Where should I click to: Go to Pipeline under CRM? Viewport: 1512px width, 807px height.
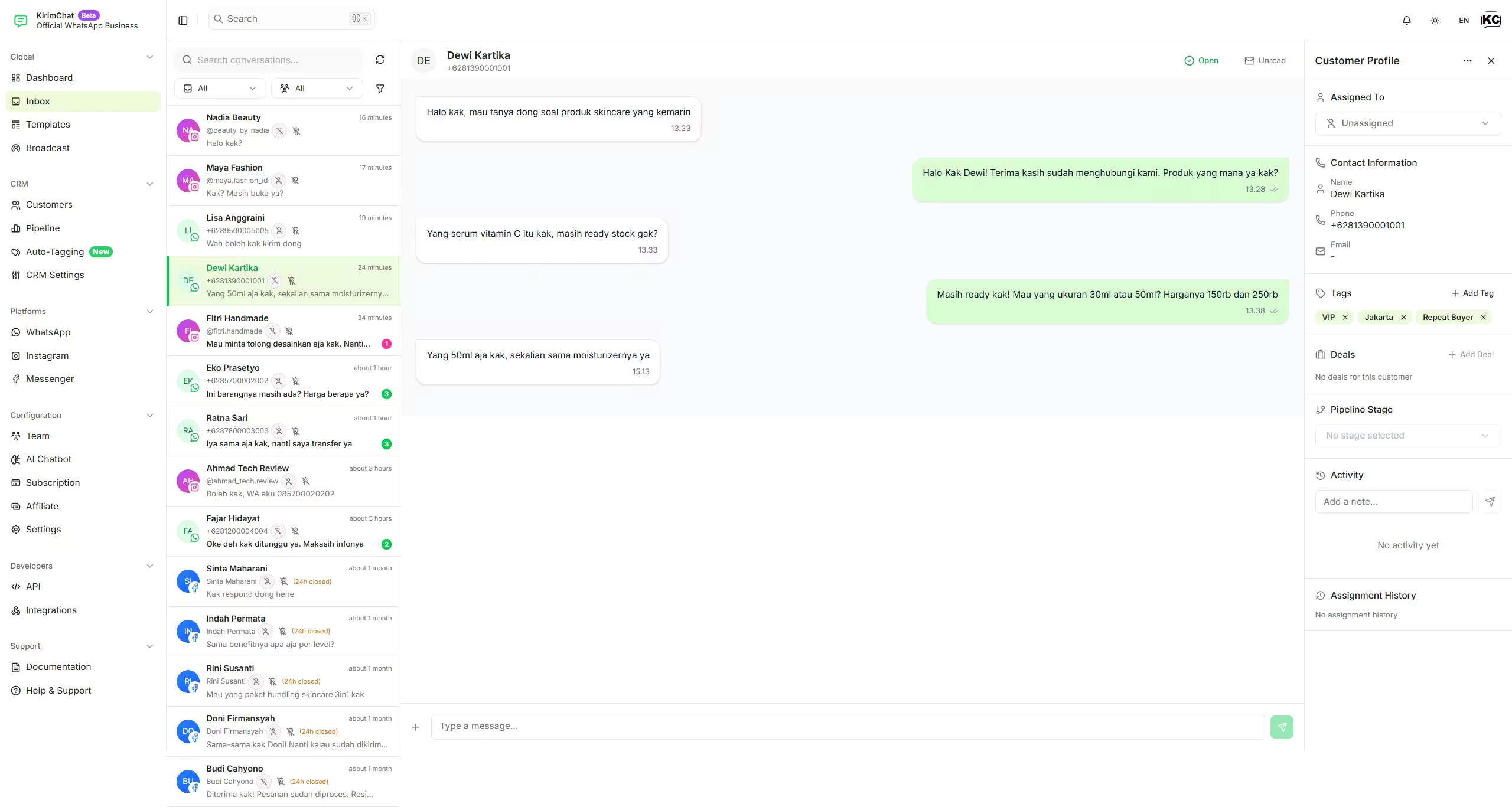point(43,228)
